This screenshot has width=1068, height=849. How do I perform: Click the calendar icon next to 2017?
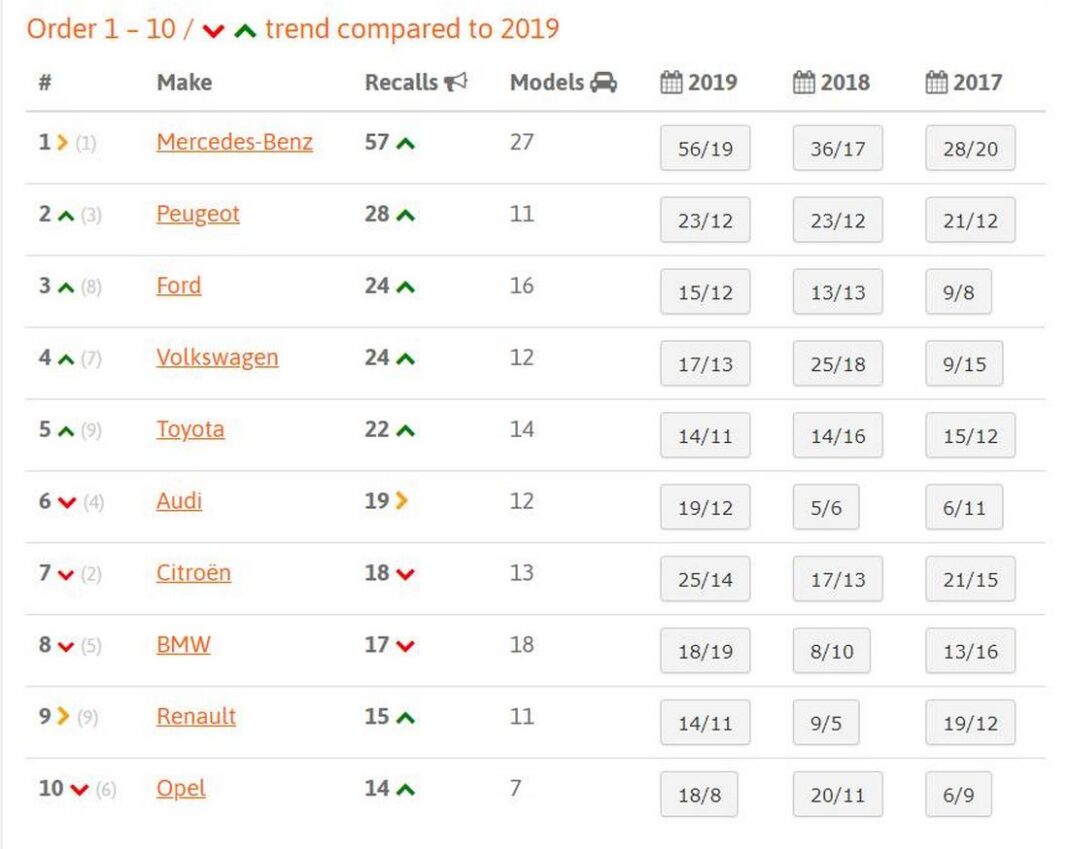(x=937, y=83)
